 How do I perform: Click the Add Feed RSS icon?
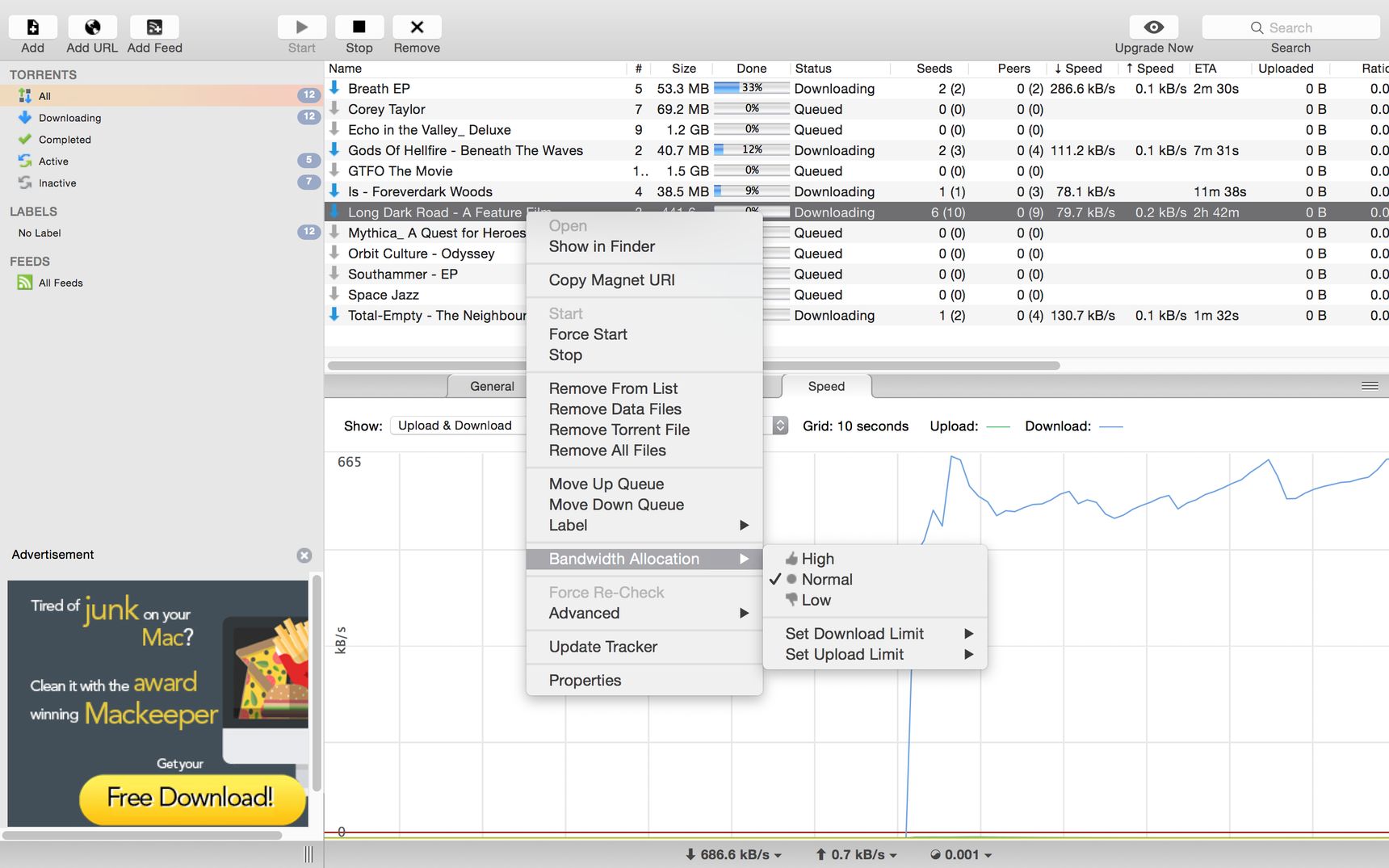pos(154,27)
